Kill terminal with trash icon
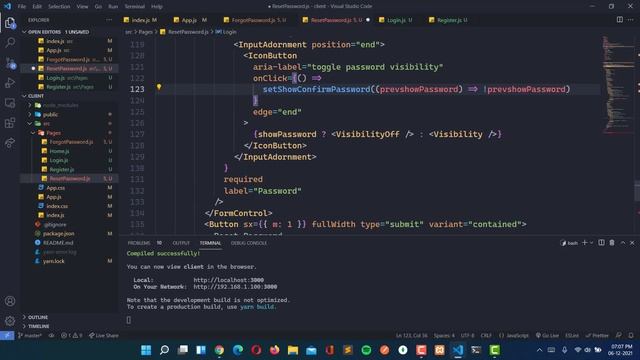The height and width of the screenshot is (360, 640). (612, 242)
